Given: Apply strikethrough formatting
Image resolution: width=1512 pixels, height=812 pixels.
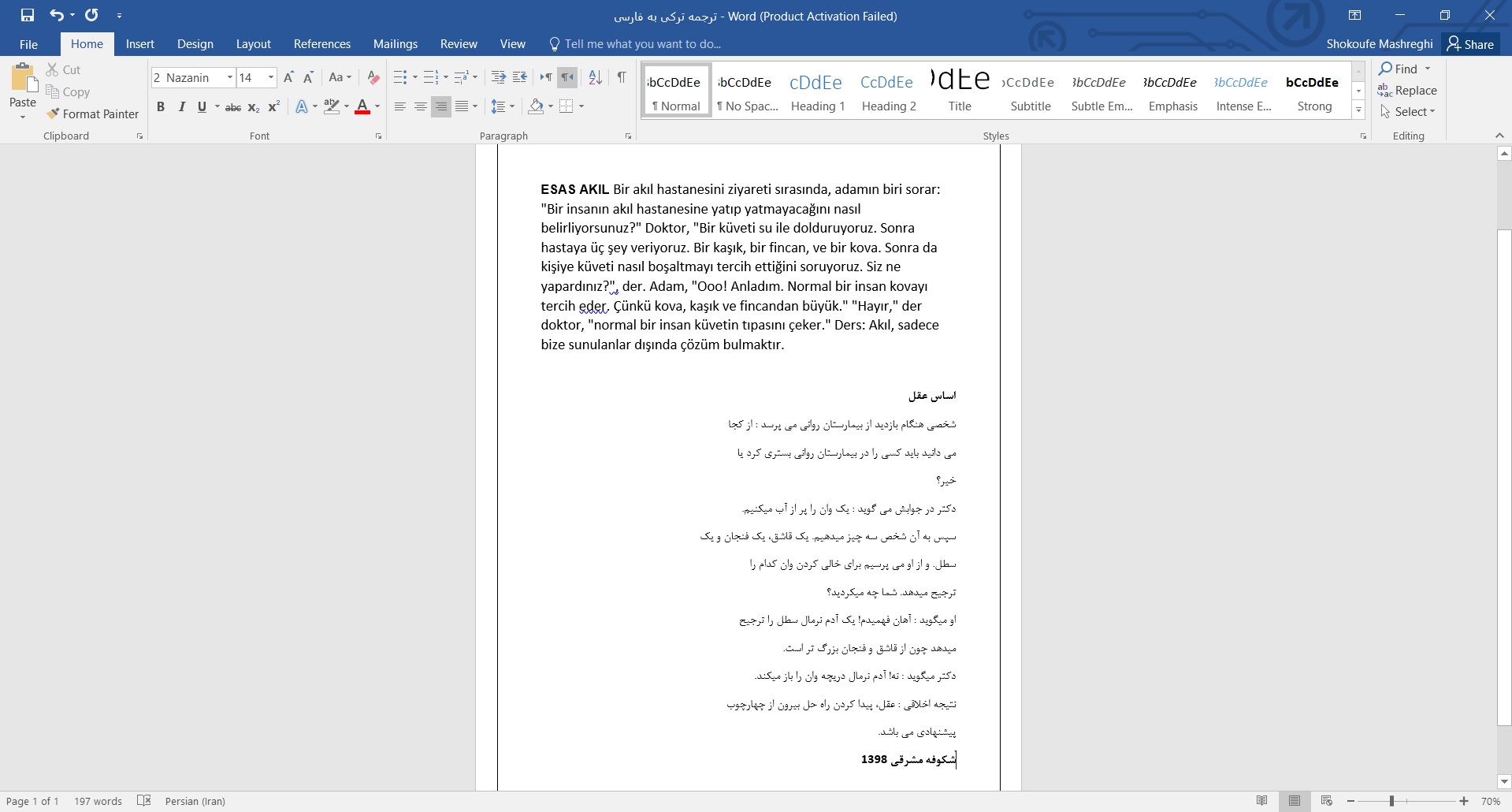Looking at the screenshot, I should [233, 106].
